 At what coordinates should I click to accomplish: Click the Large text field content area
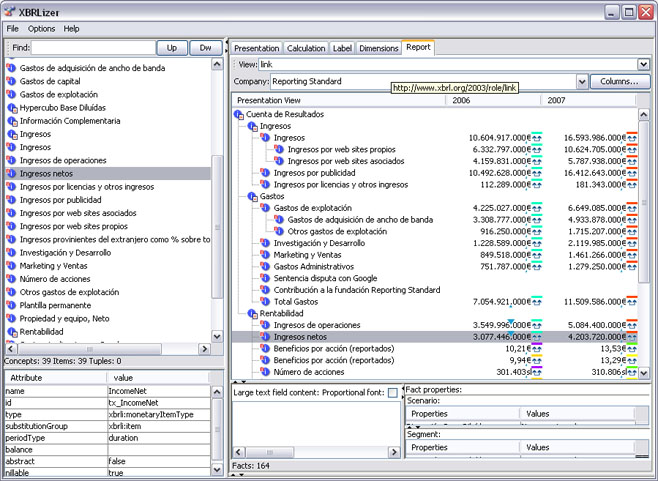[x=316, y=423]
